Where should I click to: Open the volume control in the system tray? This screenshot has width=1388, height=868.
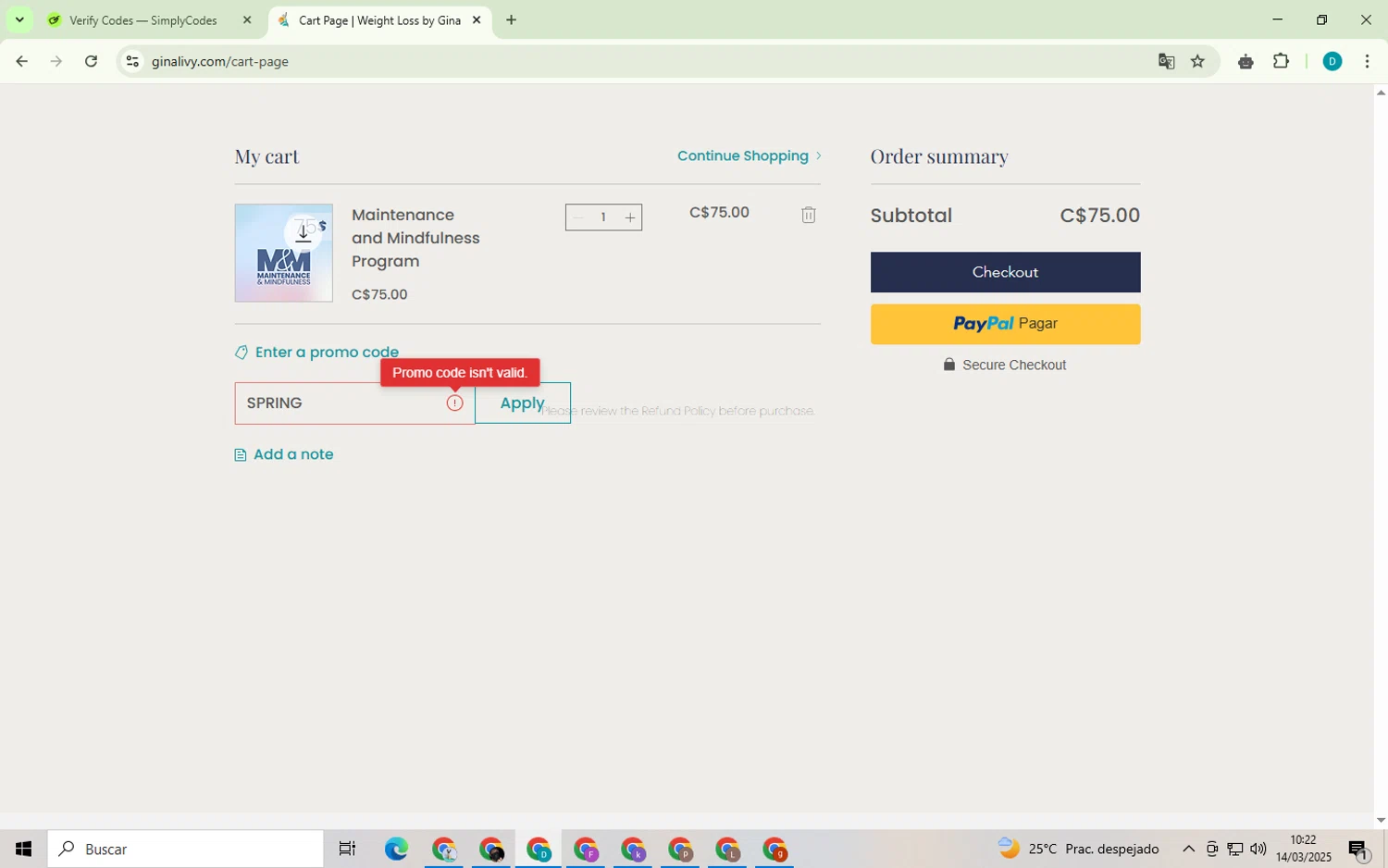pos(1258,849)
